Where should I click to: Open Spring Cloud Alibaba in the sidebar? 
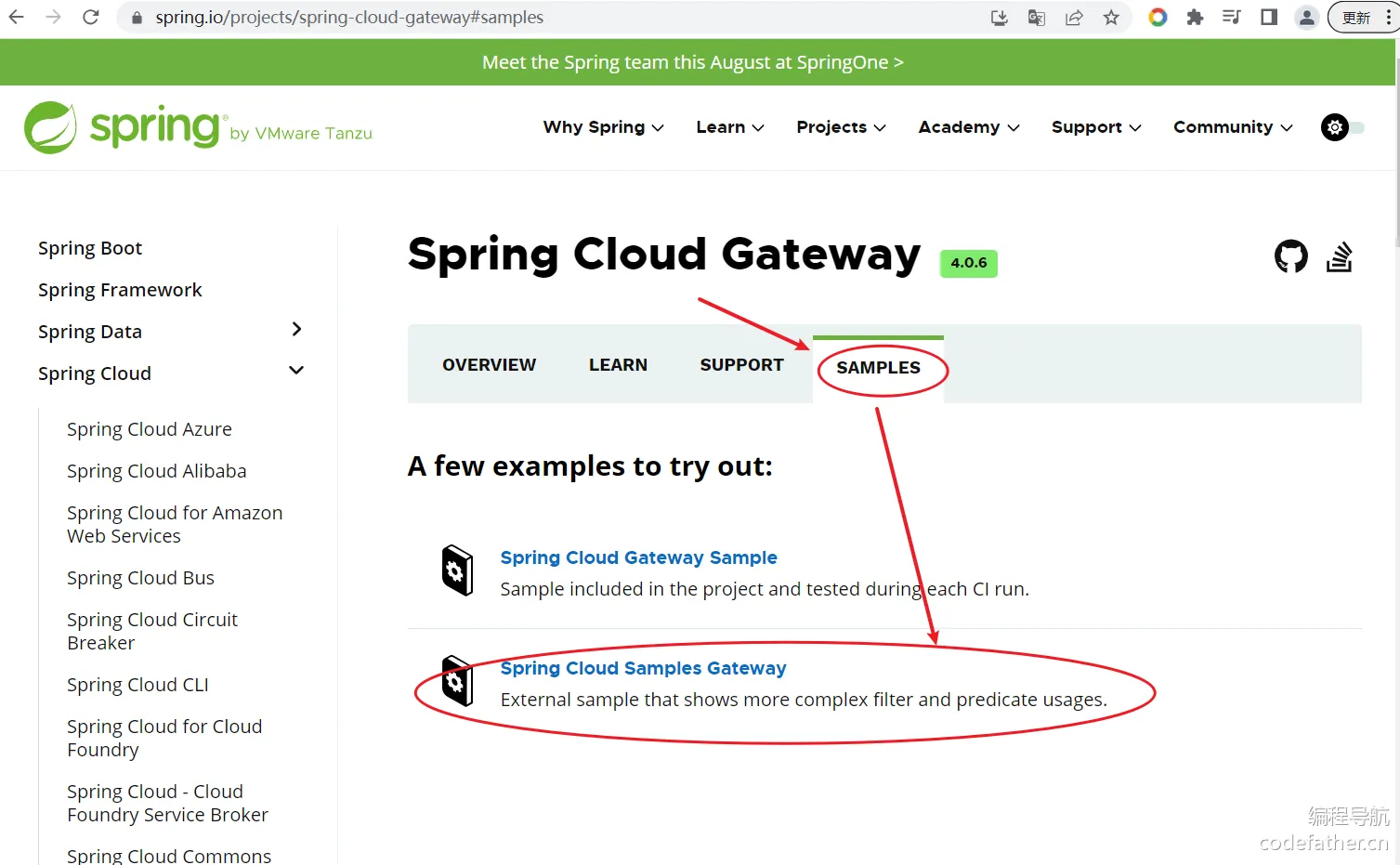click(x=157, y=471)
